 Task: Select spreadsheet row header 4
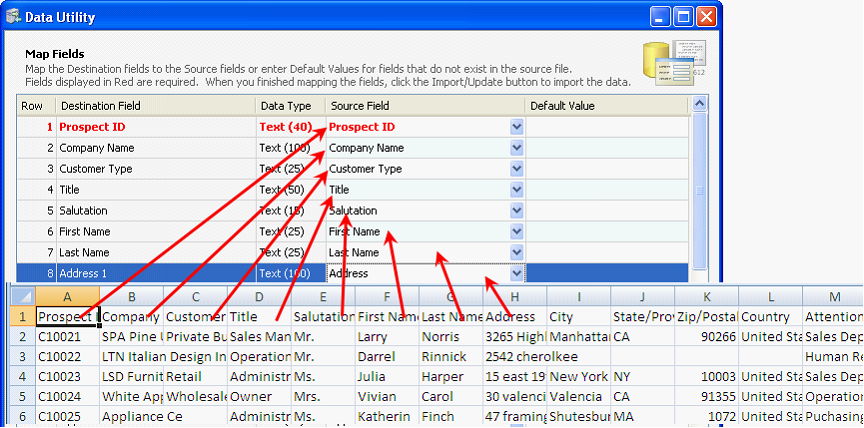(x=22, y=376)
